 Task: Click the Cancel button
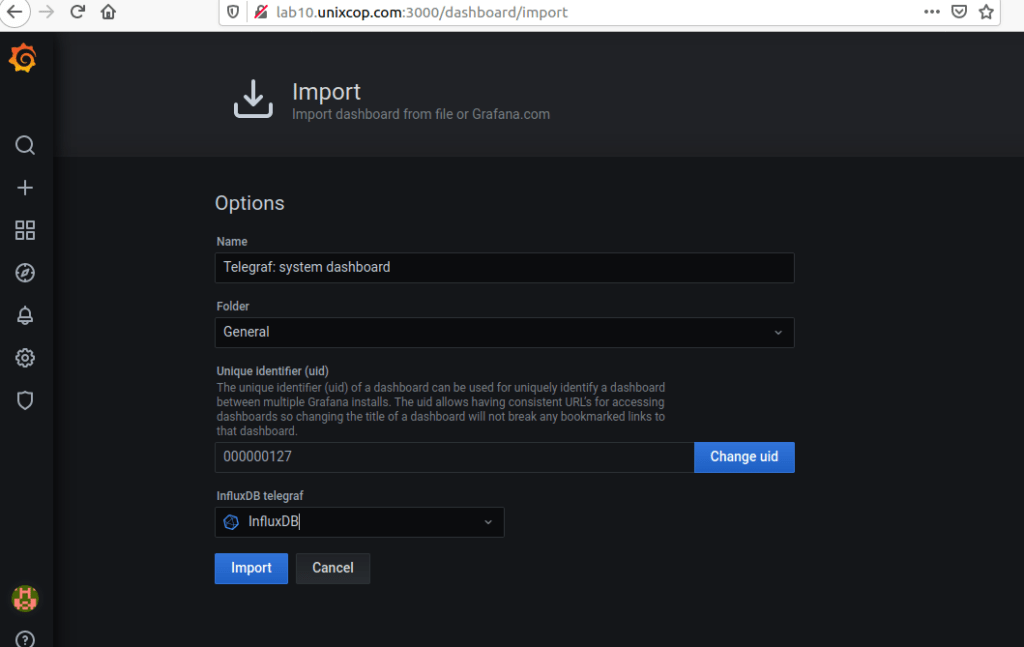click(333, 568)
